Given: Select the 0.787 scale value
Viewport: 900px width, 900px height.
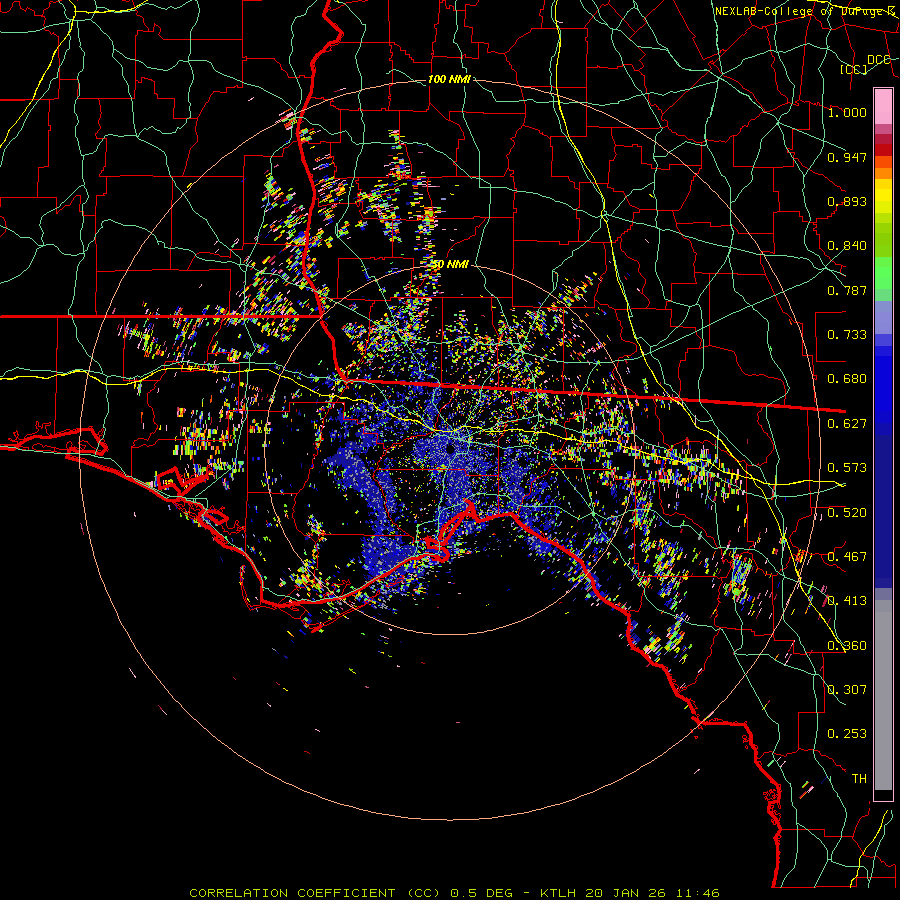Looking at the screenshot, I should click(847, 290).
